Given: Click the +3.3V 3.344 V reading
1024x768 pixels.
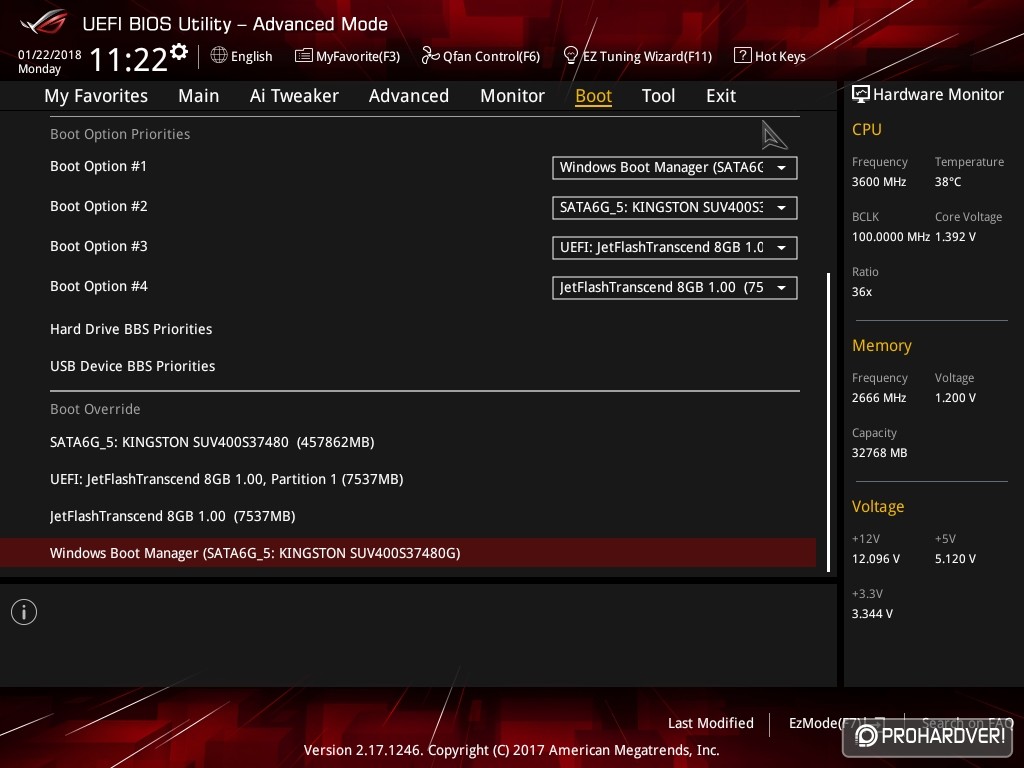Looking at the screenshot, I should (x=872, y=614).
